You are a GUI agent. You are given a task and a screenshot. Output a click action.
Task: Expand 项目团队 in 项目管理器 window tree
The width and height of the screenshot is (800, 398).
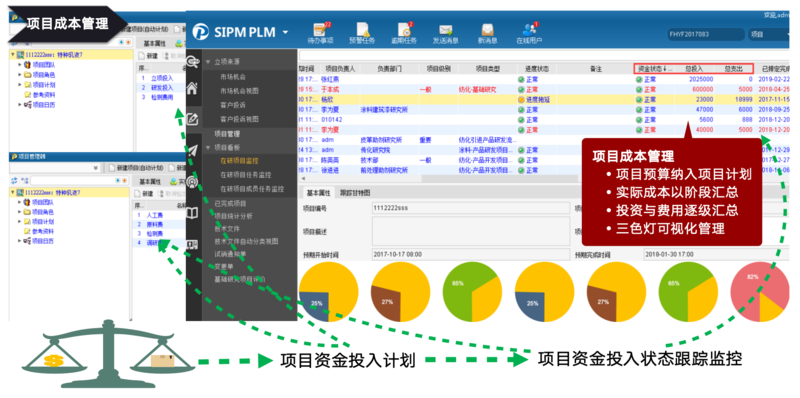(20, 202)
